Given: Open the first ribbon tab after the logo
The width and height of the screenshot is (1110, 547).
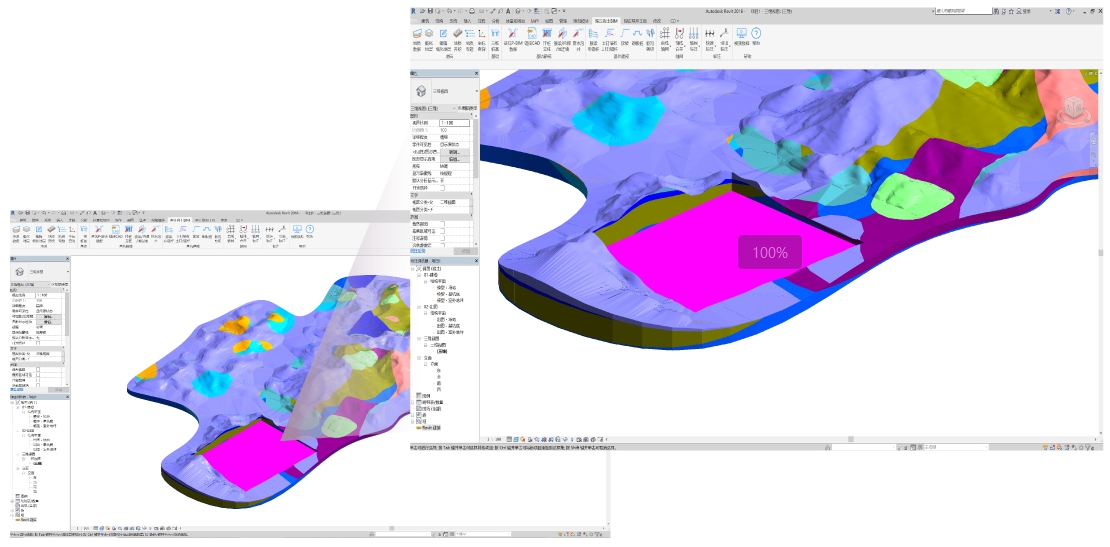Looking at the screenshot, I should (425, 20).
